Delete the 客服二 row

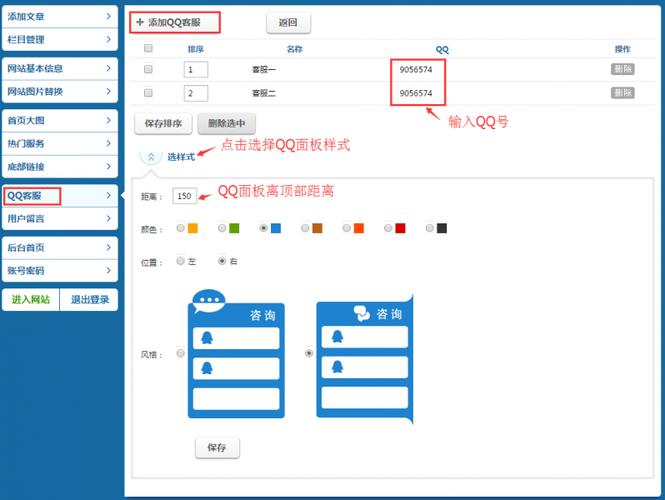(623, 93)
